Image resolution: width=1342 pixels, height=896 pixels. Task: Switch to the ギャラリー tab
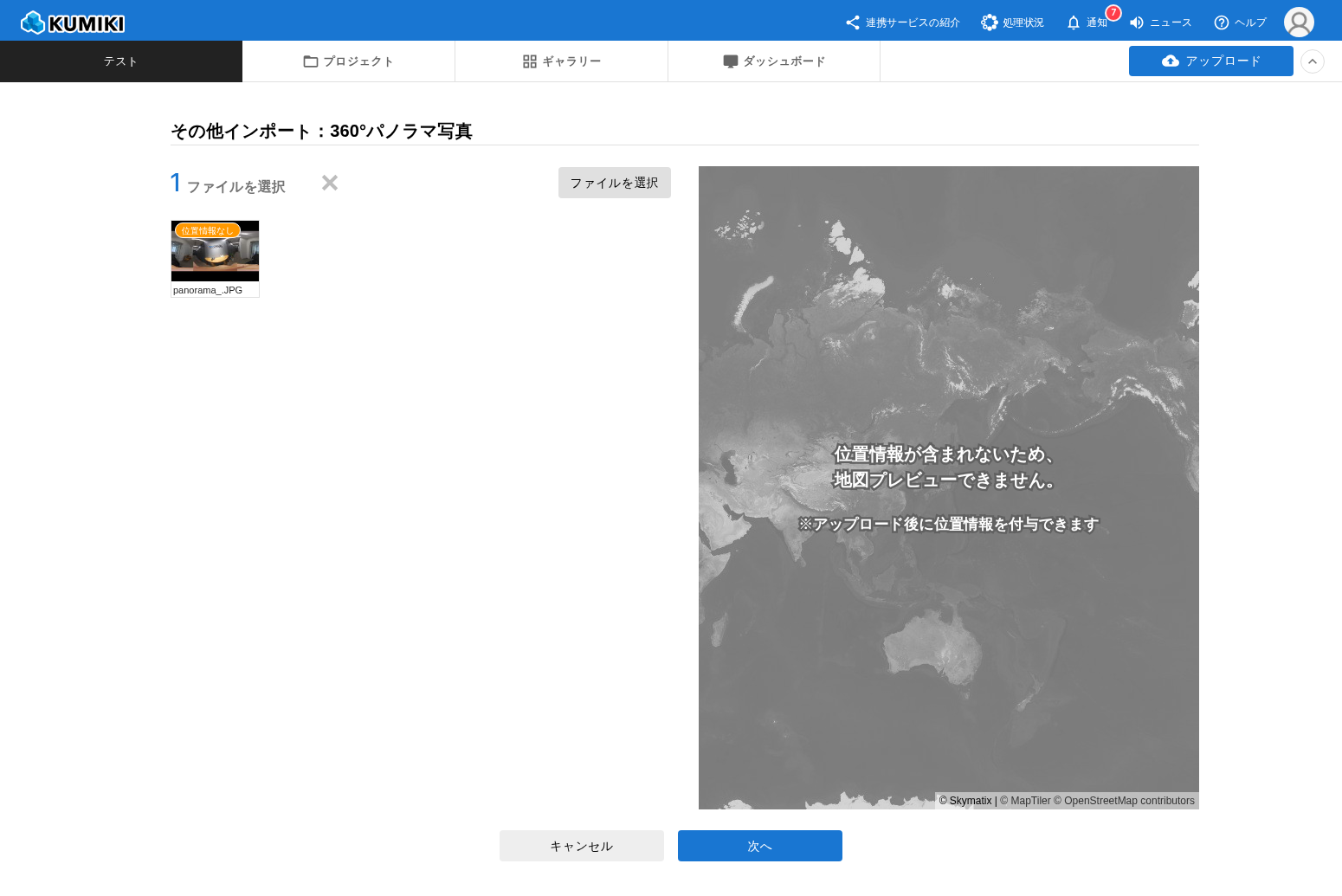(561, 61)
